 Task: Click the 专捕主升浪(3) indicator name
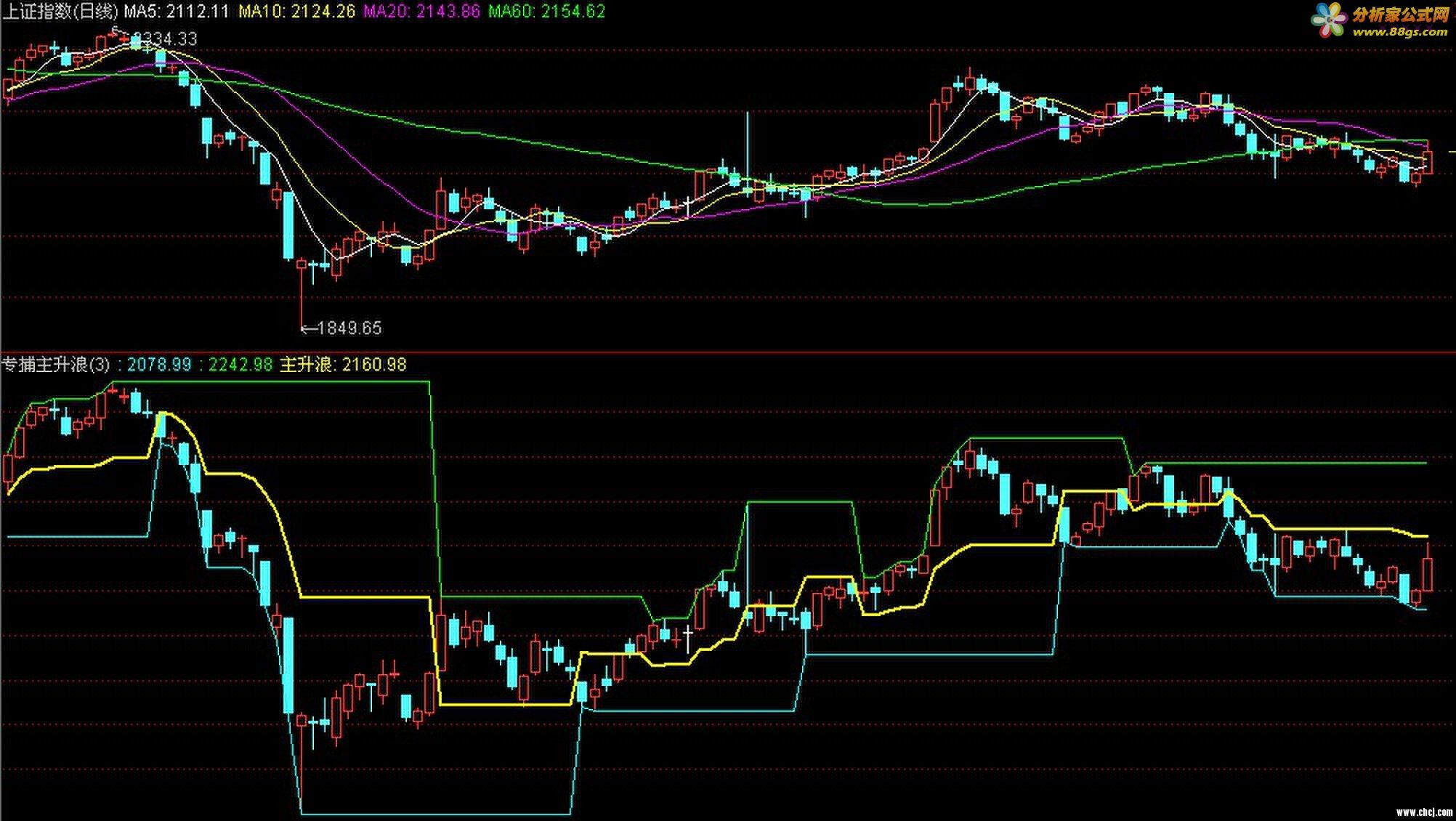coord(57,365)
